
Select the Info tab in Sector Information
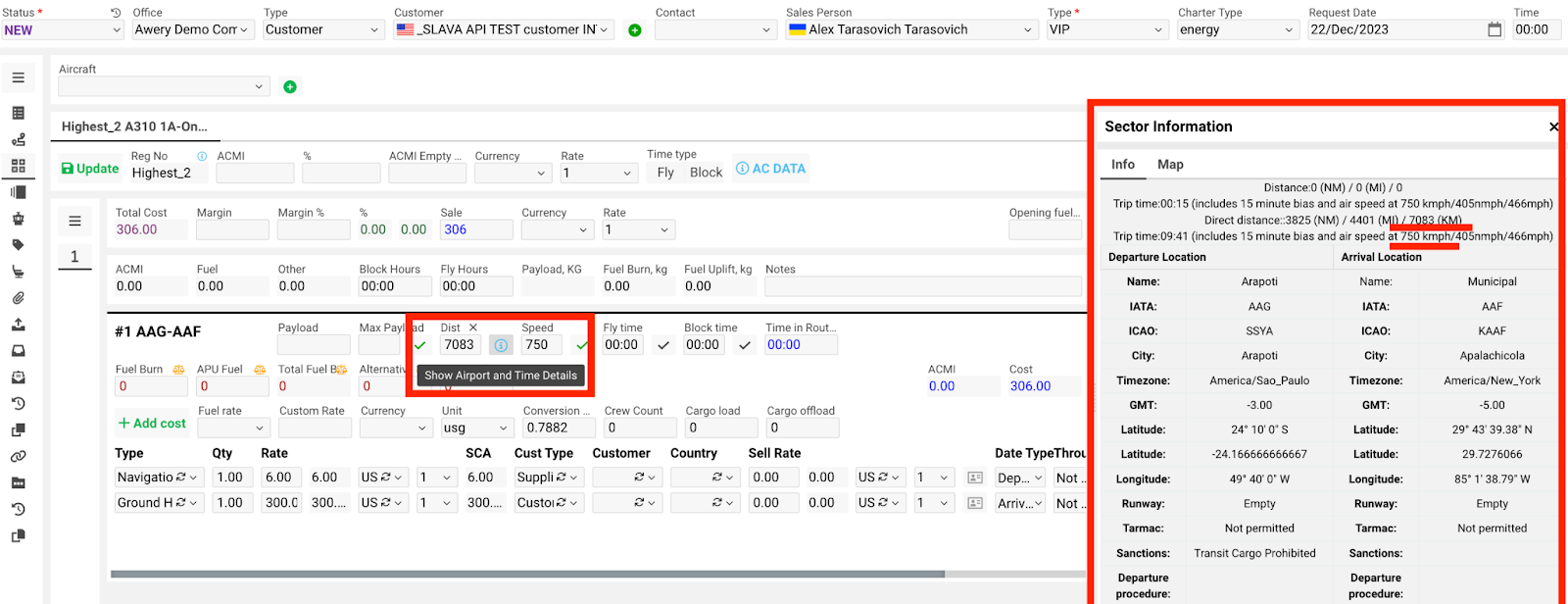point(1123,165)
